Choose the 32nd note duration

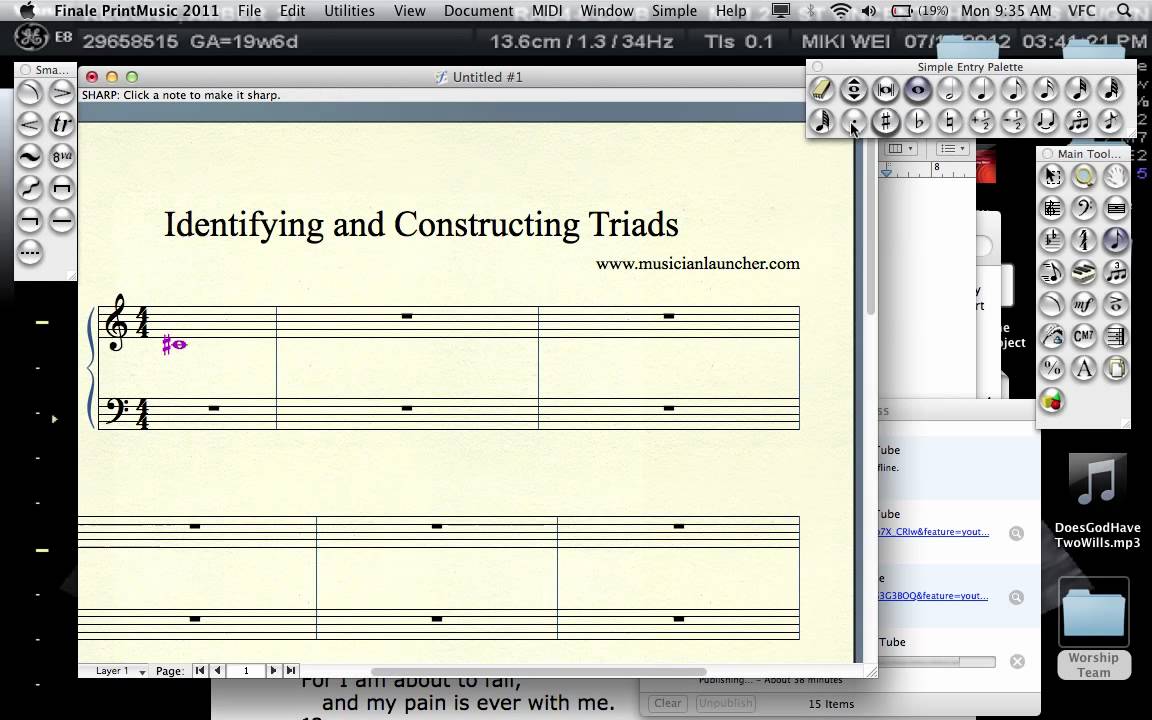1078,90
